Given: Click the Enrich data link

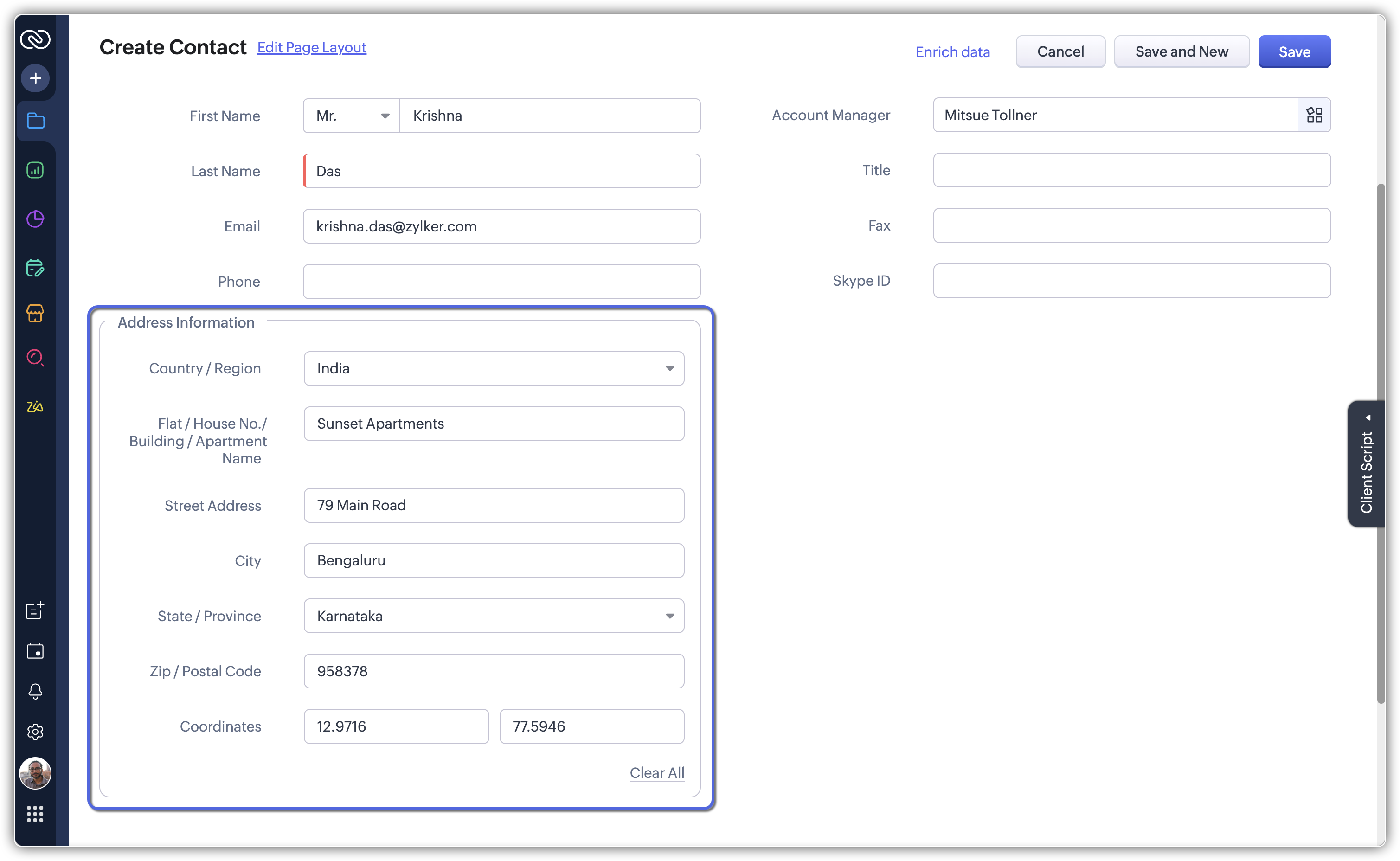Looking at the screenshot, I should click(x=952, y=52).
